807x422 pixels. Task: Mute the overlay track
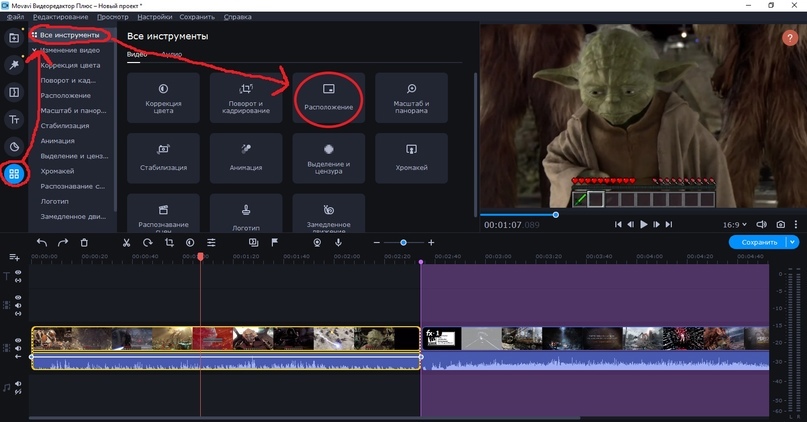click(x=18, y=305)
